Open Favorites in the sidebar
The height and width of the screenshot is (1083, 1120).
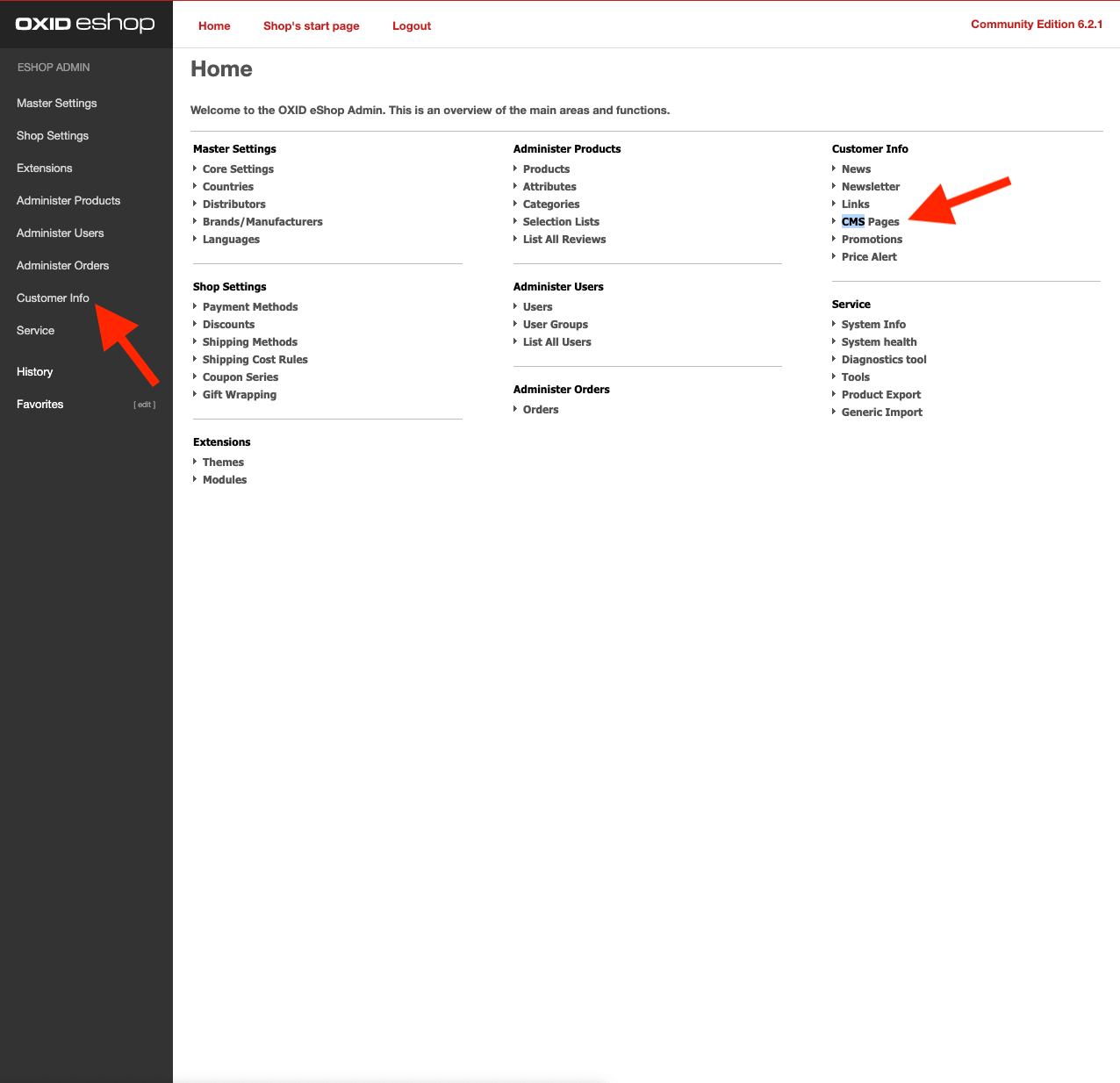pos(40,404)
